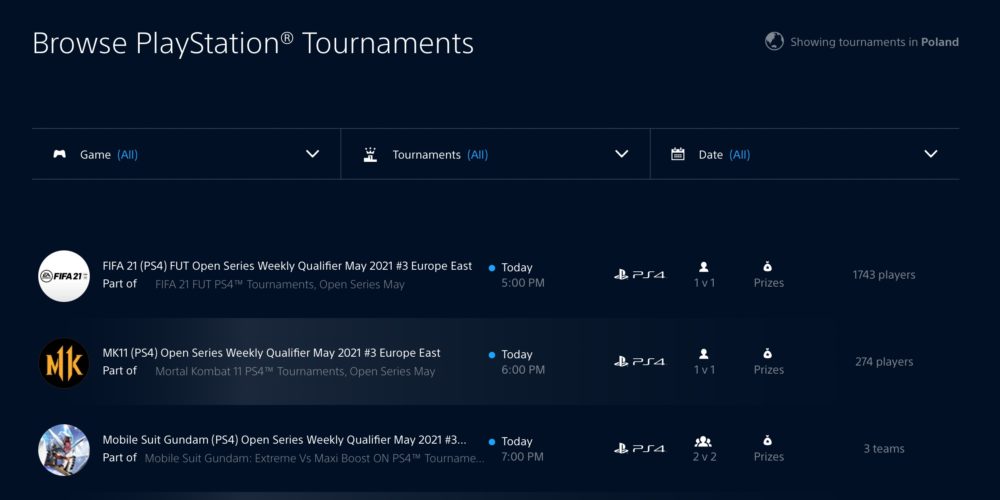
Task: Click the PS4 logo in MK11 row
Action: click(639, 362)
